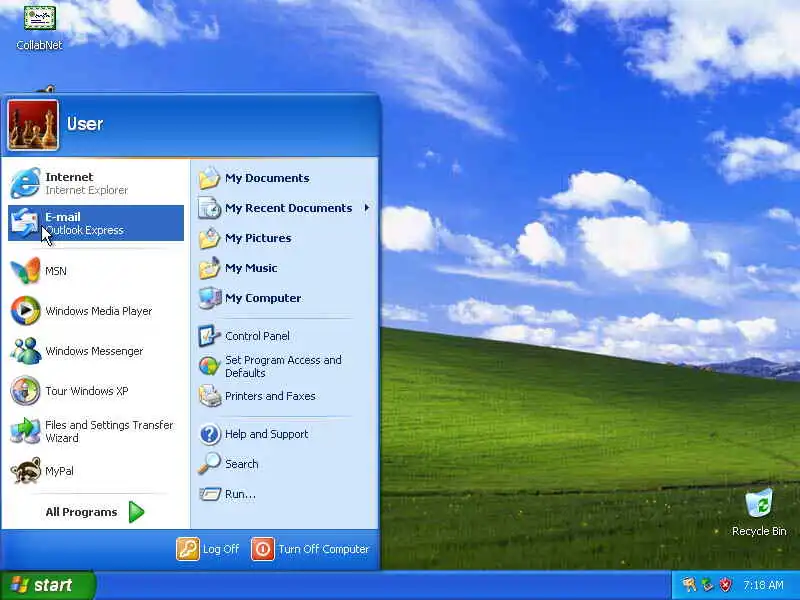Open My Documents text link

267,178
